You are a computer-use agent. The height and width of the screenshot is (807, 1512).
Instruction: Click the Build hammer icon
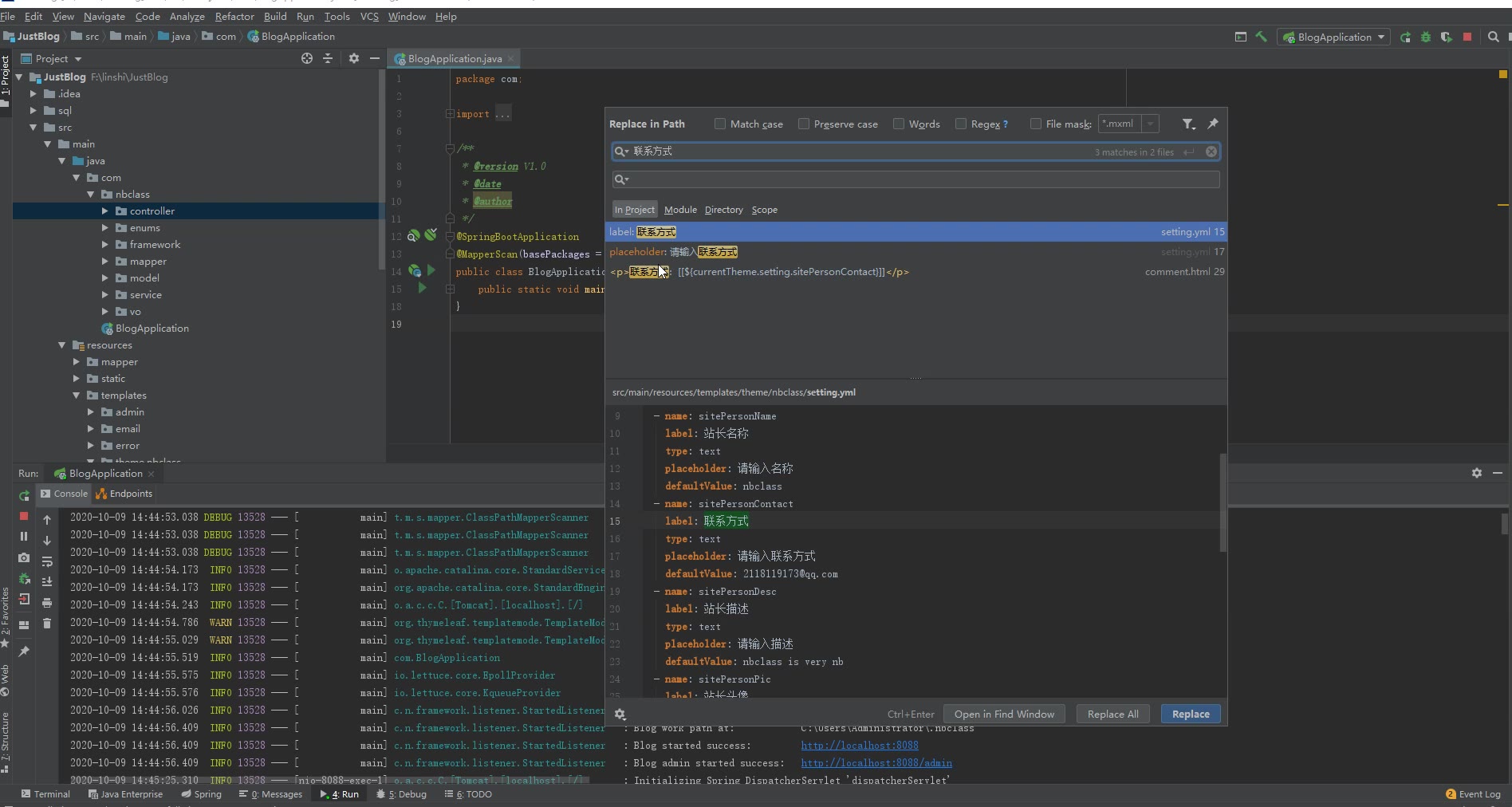coord(1262,37)
